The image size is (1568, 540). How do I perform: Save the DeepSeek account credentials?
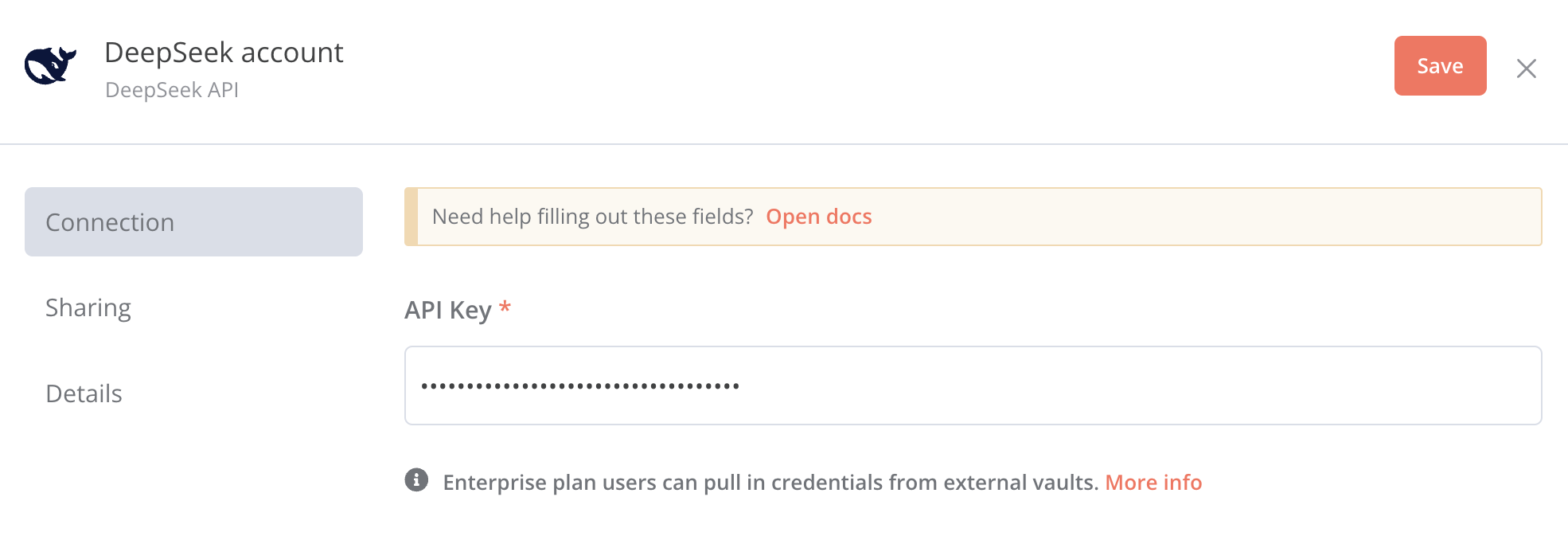click(1439, 66)
